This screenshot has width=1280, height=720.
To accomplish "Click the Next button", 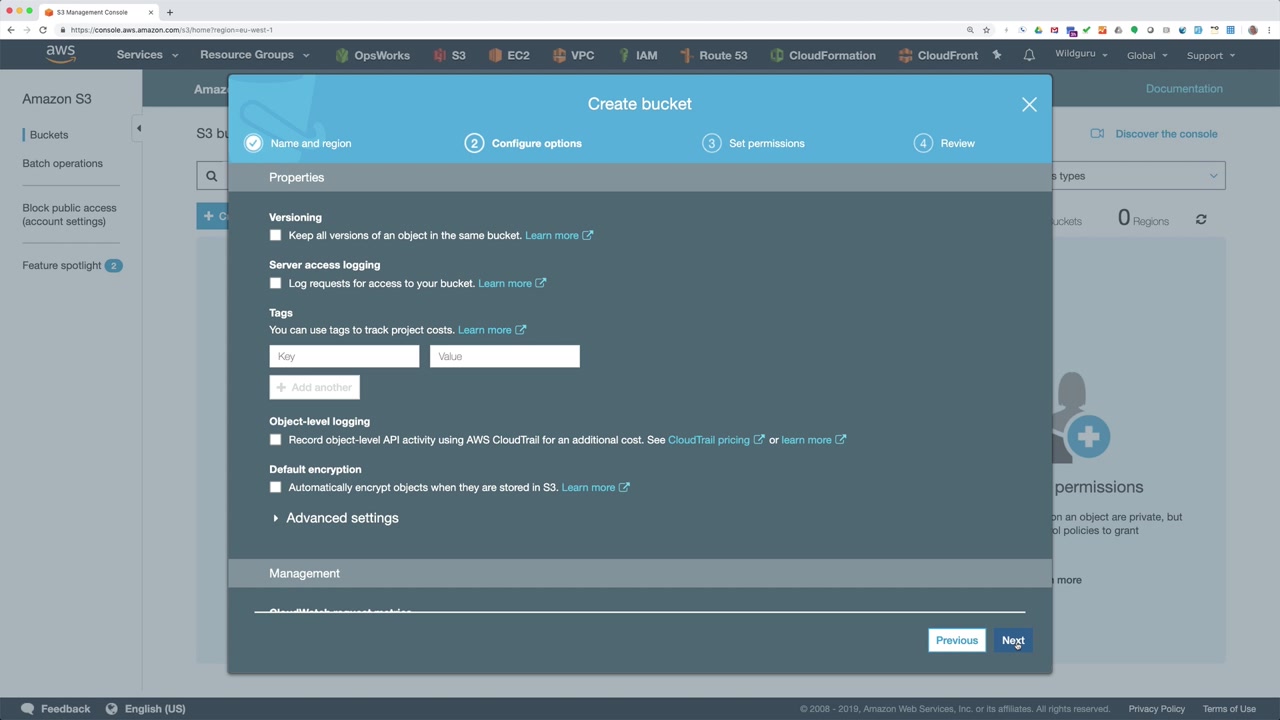I will coord(1013,640).
